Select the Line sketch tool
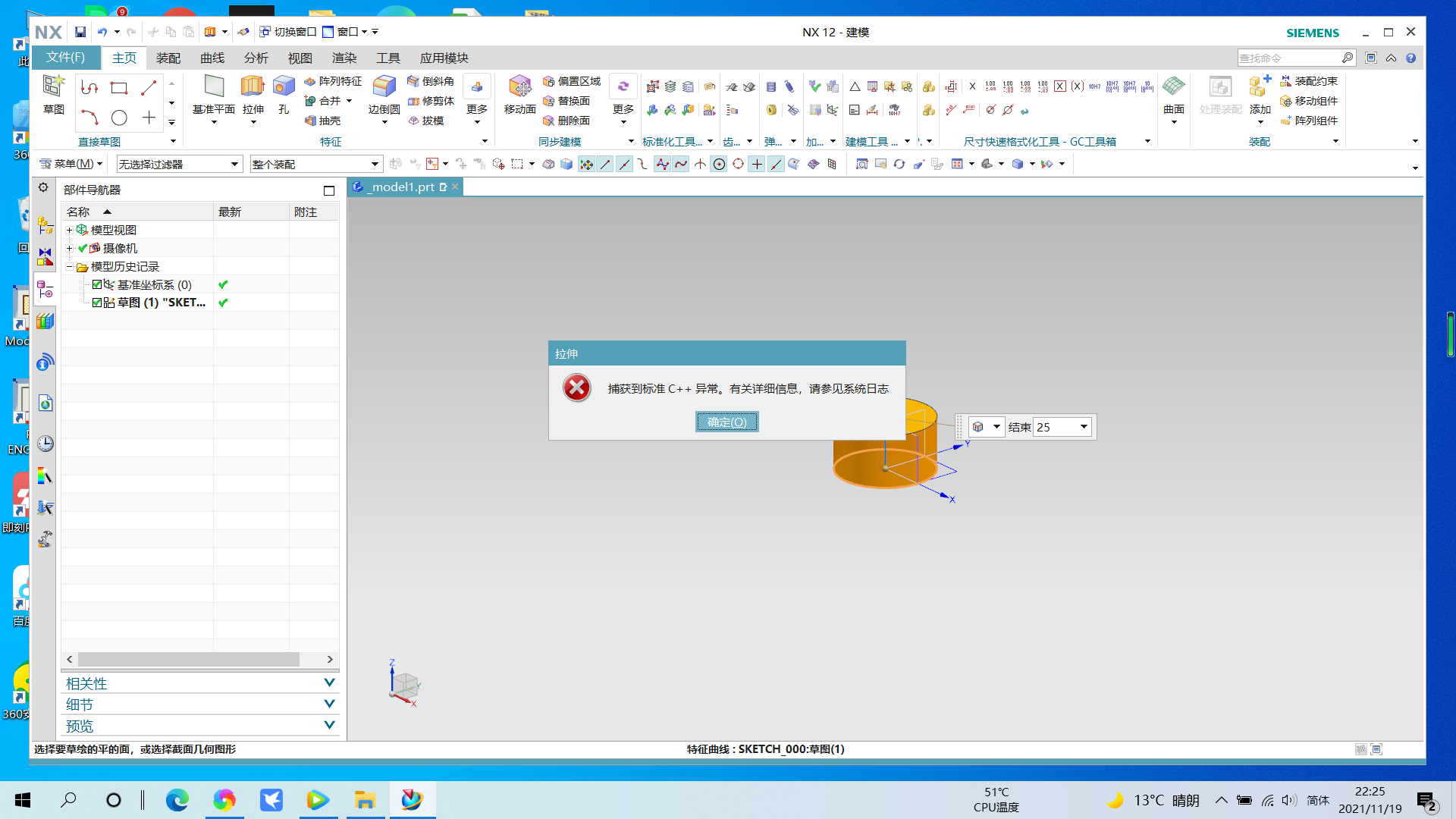The width and height of the screenshot is (1456, 819). pos(149,88)
